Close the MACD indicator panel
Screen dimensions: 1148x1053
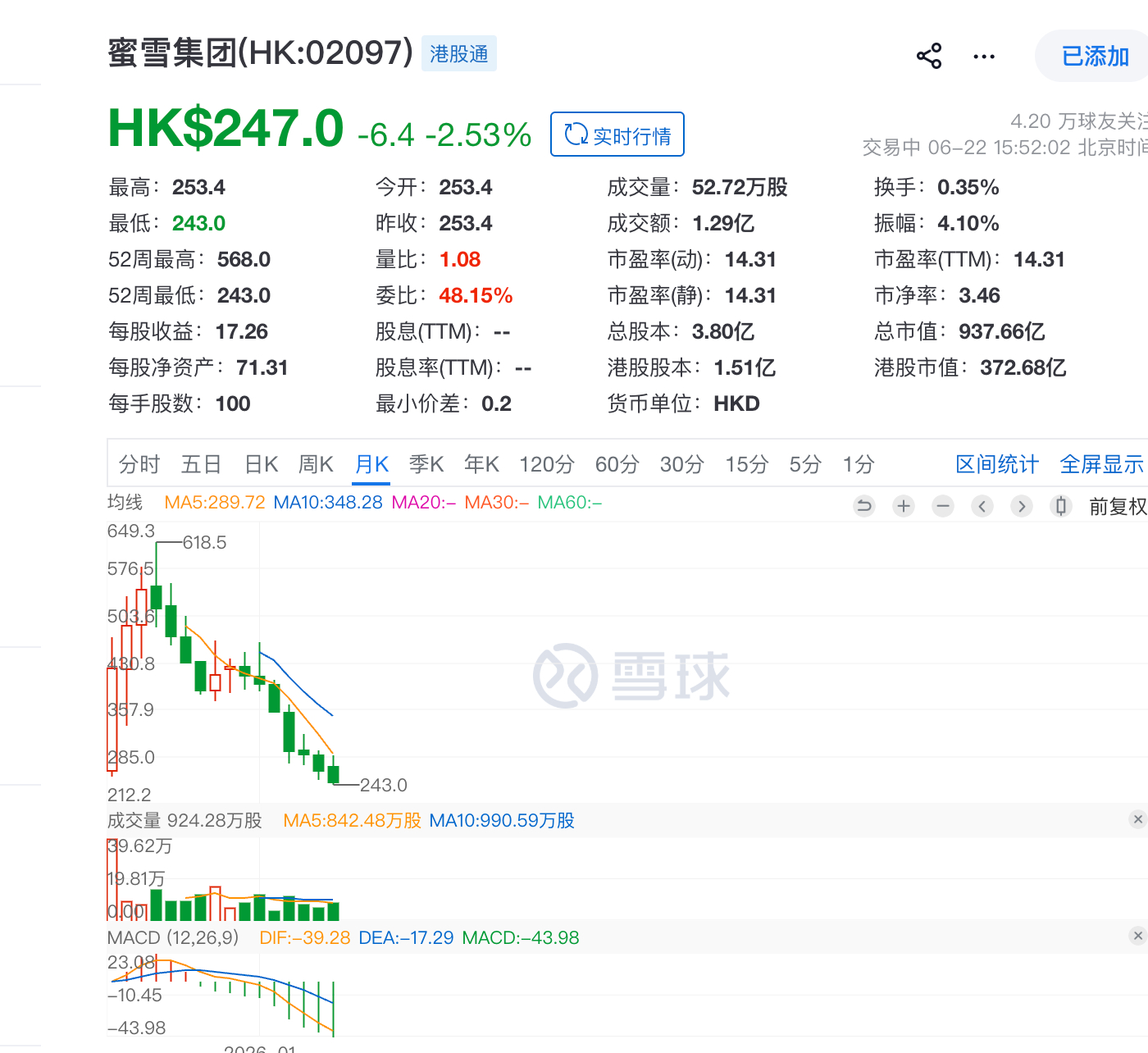(1137, 936)
